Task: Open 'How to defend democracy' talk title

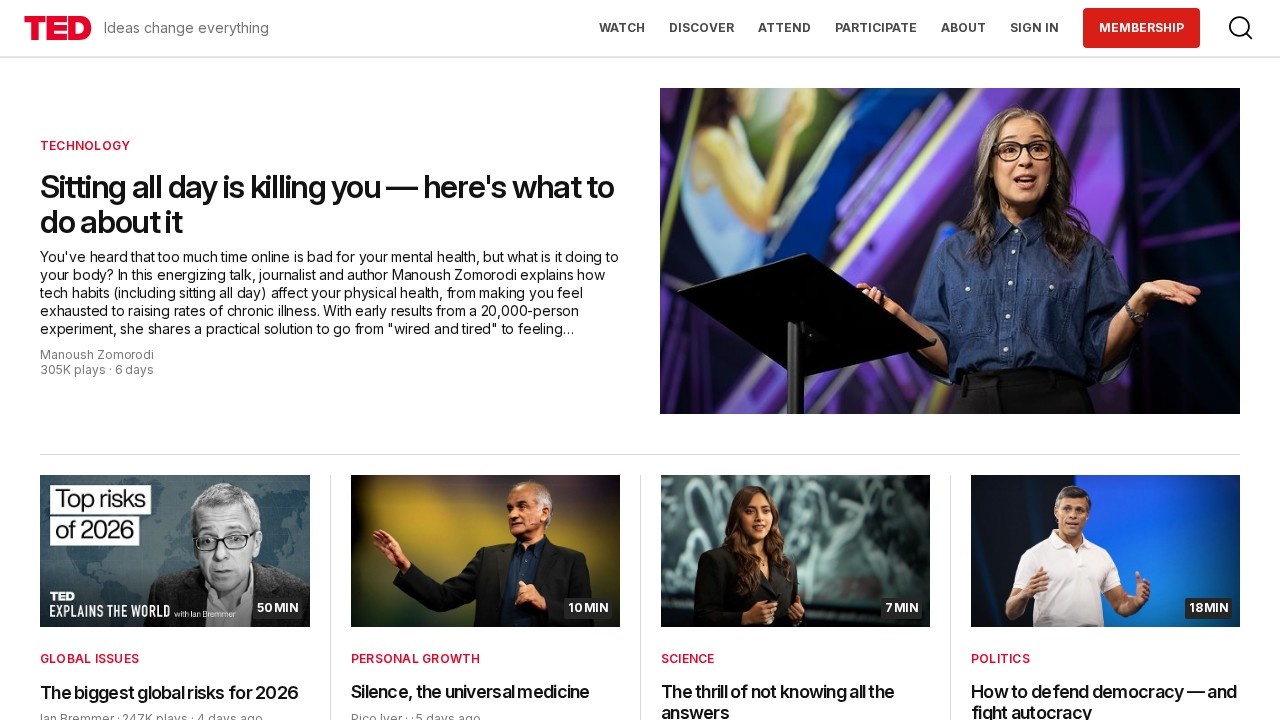Action: pos(1104,702)
